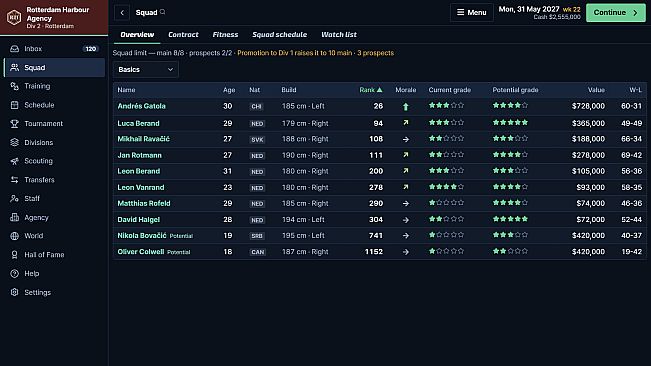Viewport: 651px width, 366px height.
Task: Click the 60-31 W-L record
Action: pyautogui.click(x=631, y=106)
